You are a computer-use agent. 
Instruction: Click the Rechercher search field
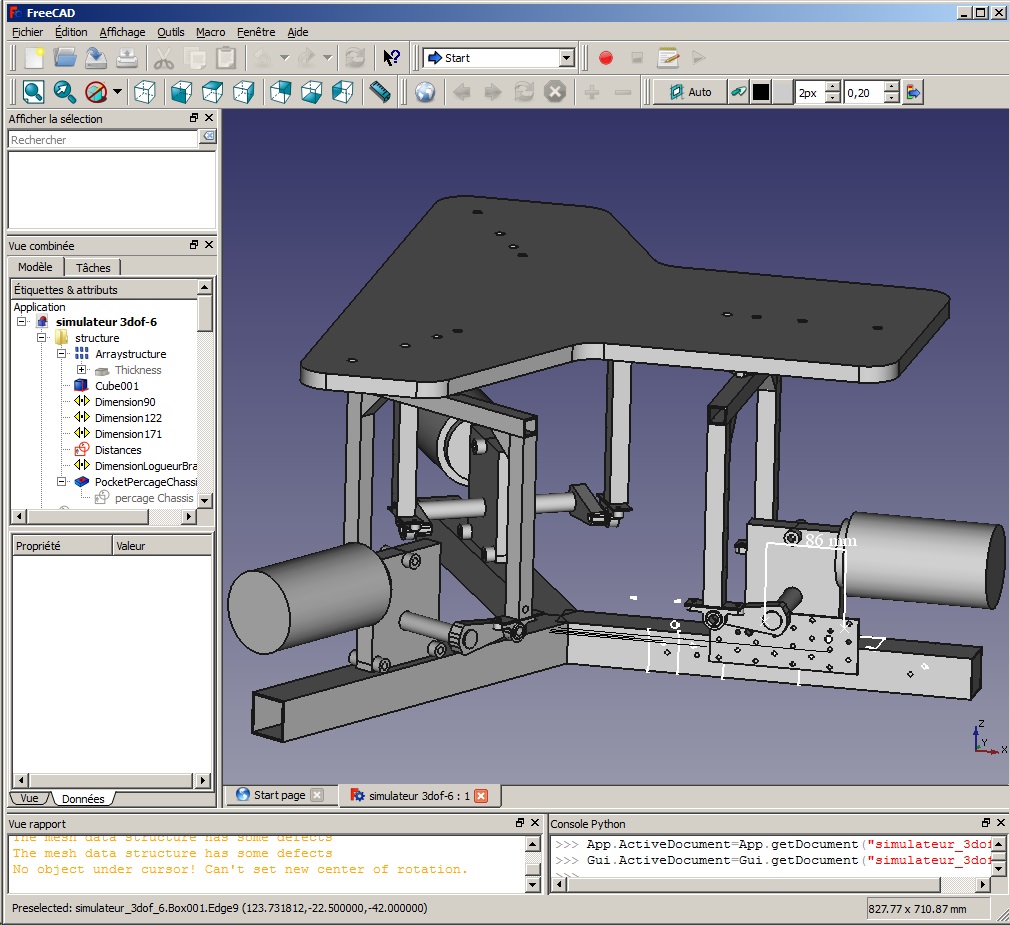point(103,139)
